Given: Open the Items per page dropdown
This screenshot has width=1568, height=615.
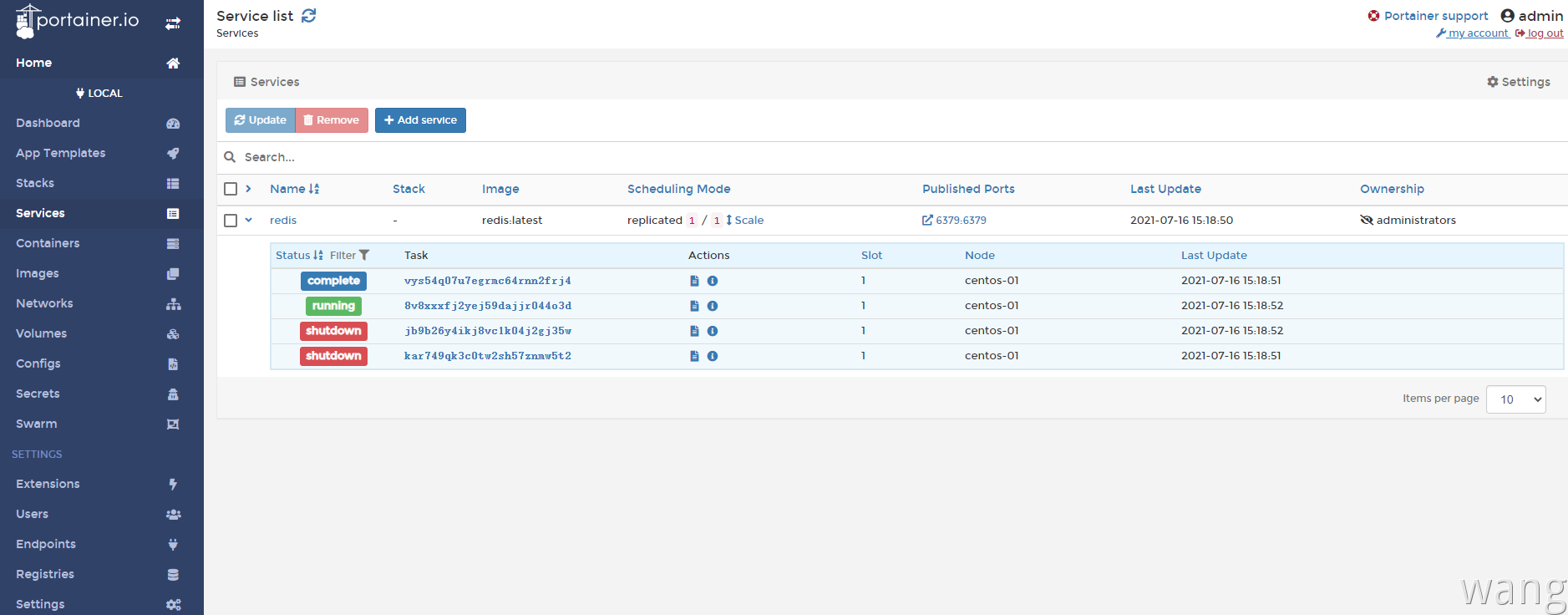Looking at the screenshot, I should pyautogui.click(x=1515, y=399).
